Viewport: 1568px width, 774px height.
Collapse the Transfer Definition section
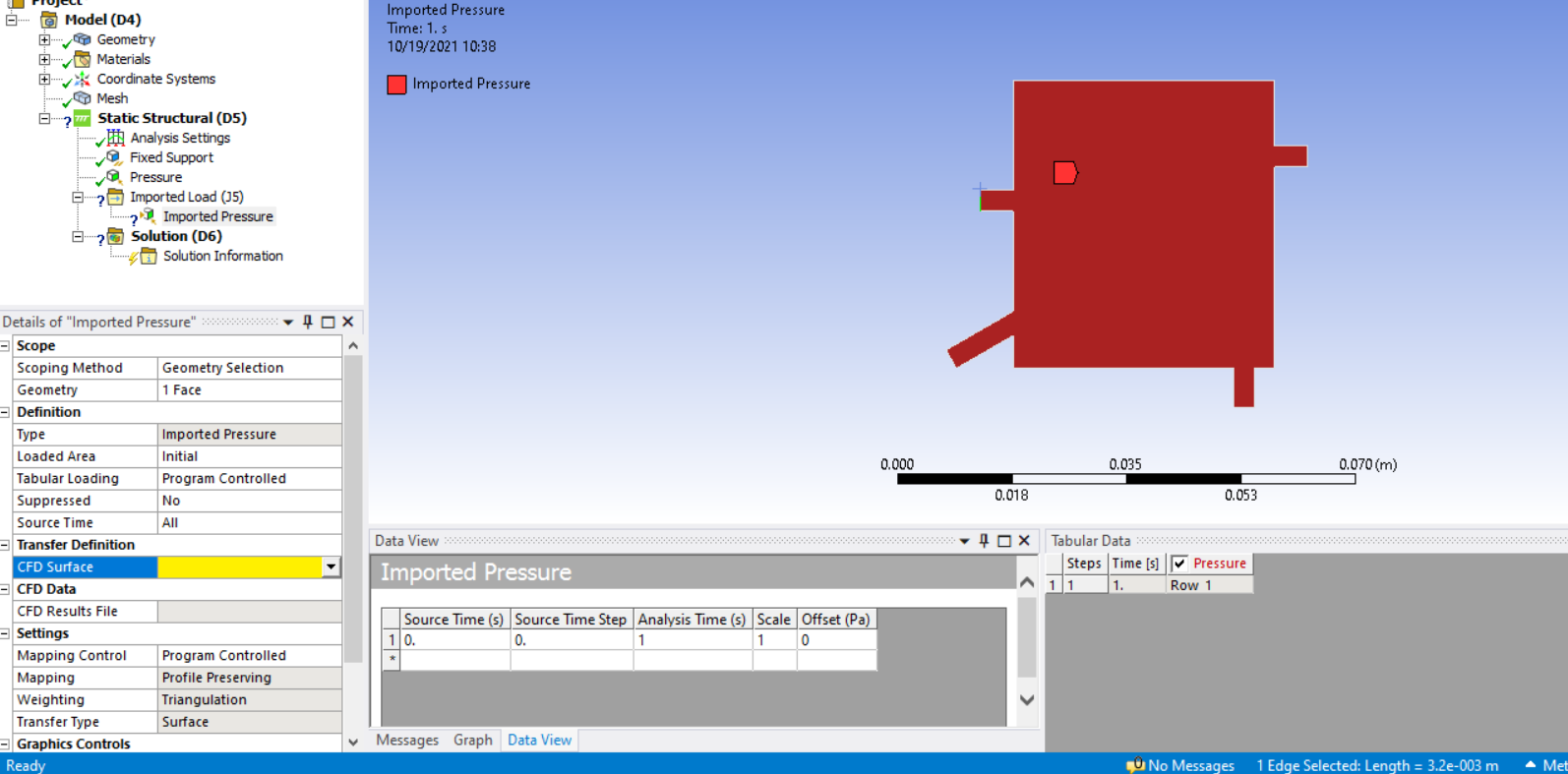pos(5,545)
